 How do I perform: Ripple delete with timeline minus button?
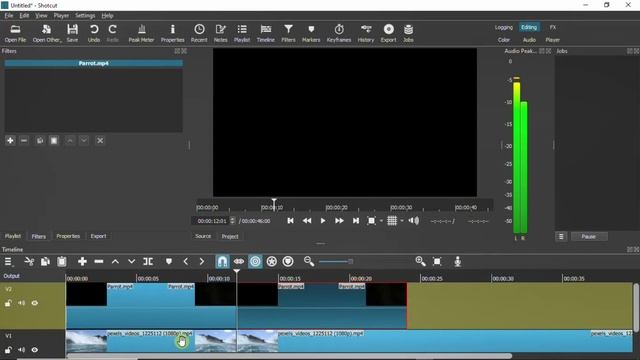(99, 262)
